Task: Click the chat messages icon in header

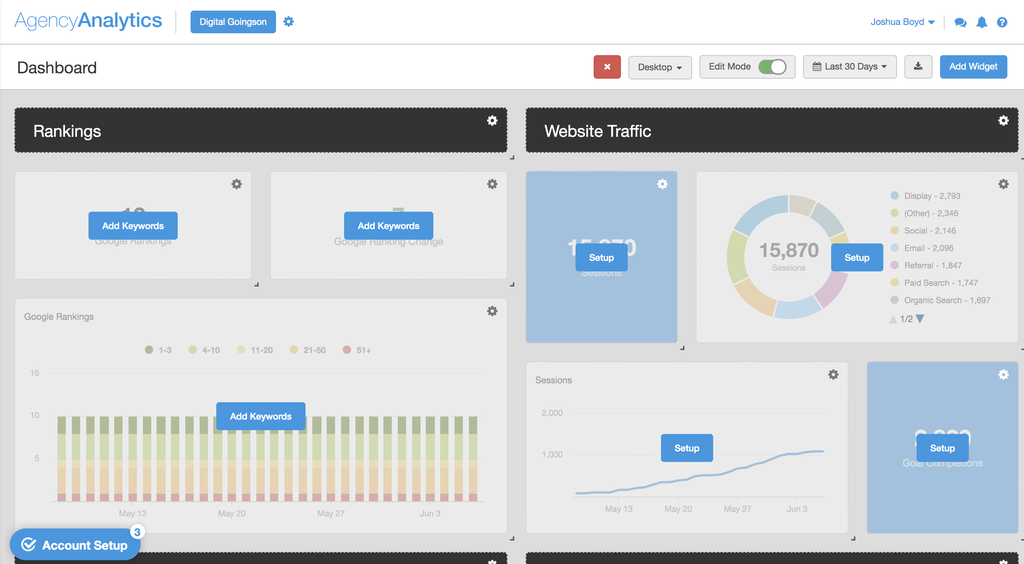Action: click(960, 22)
